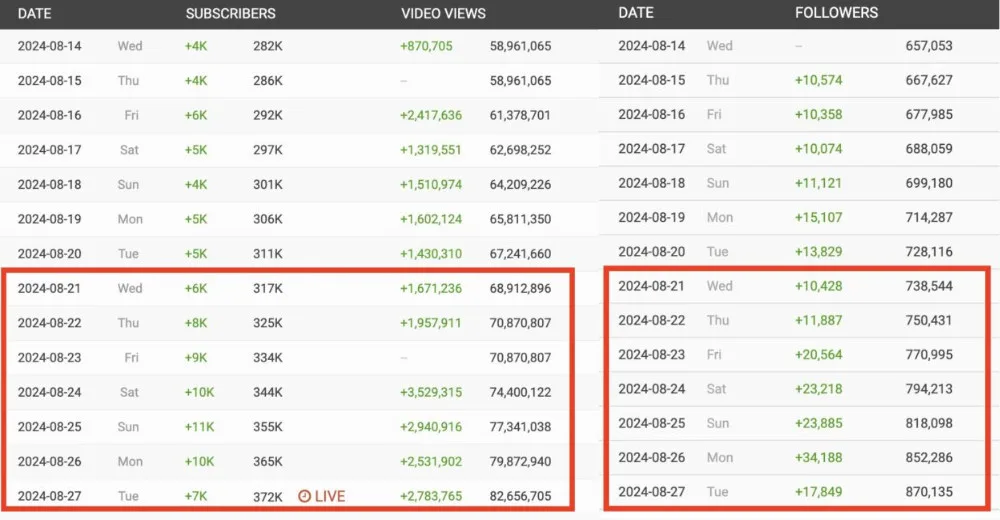Click the clock icon beside LIVE
1000x520 pixels.
click(x=304, y=496)
